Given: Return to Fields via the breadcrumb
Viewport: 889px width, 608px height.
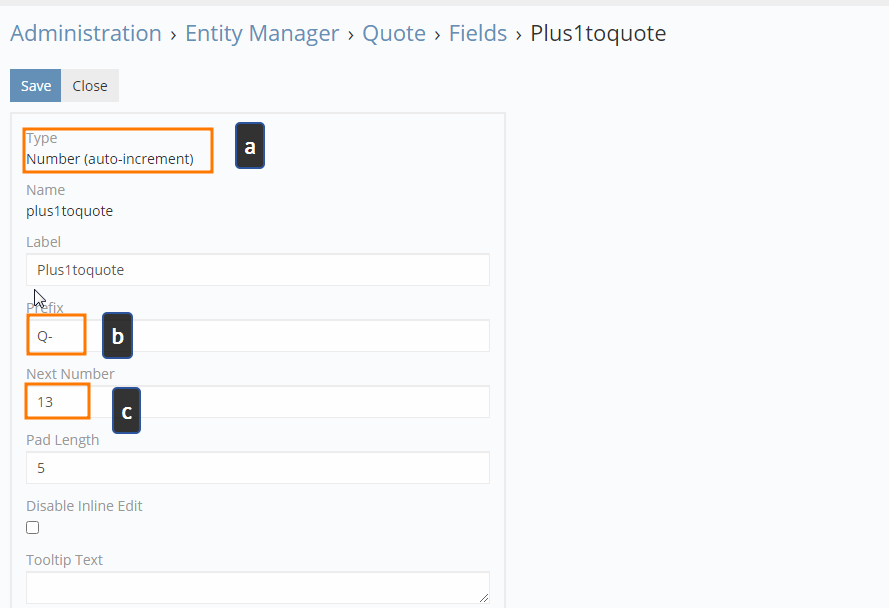Looking at the screenshot, I should (478, 33).
